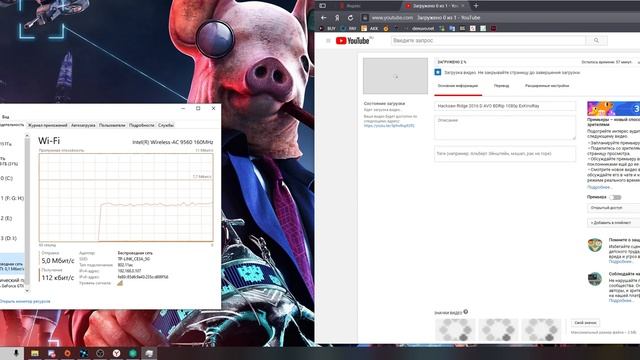Click the YouTube logo
The width and height of the screenshot is (640, 360).
353,40
